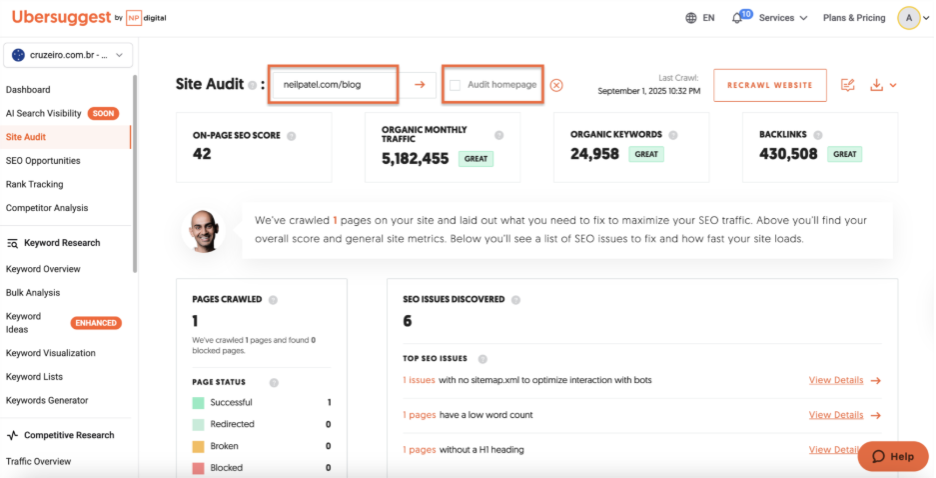This screenshot has height=478, width=936.
Task: Click yellow Broken status swatch
Action: click(x=198, y=446)
